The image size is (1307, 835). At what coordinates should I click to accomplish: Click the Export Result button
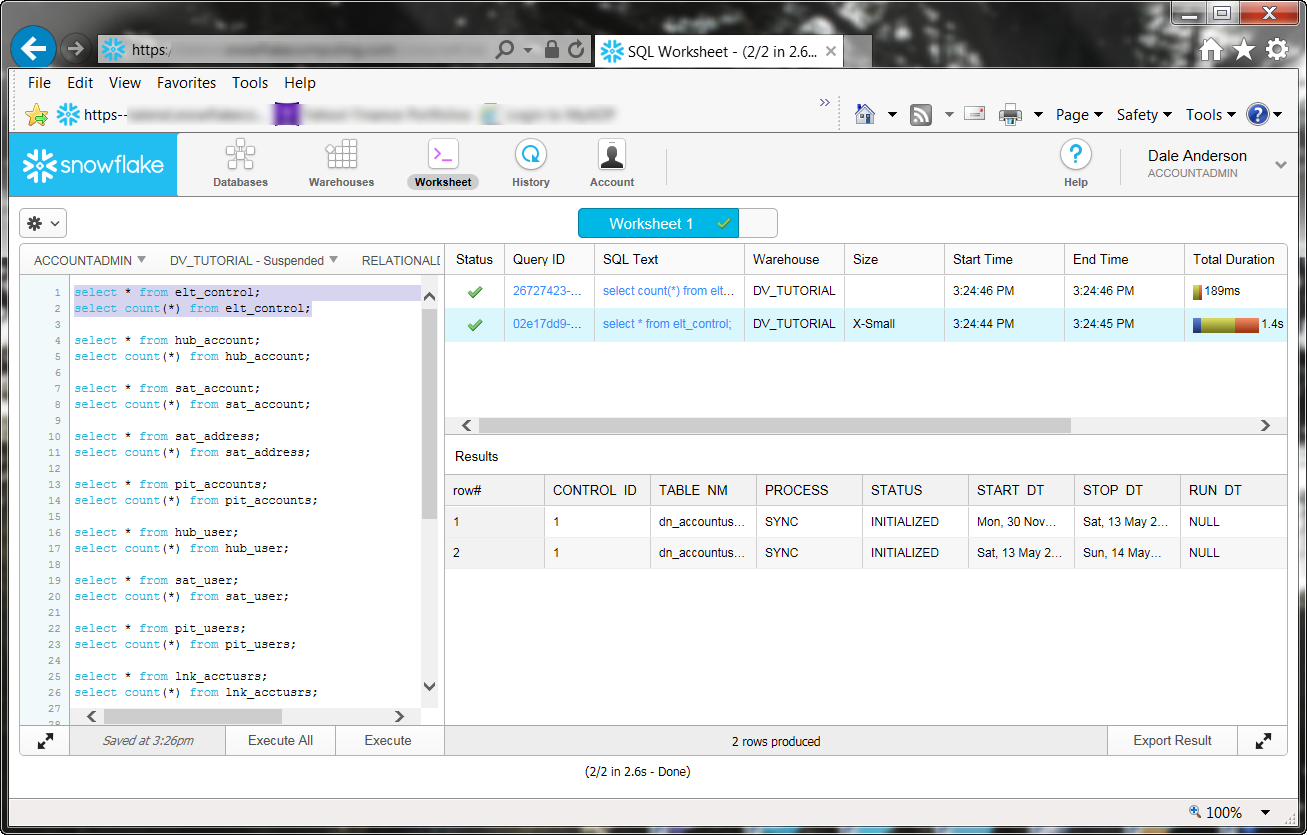click(x=1172, y=741)
